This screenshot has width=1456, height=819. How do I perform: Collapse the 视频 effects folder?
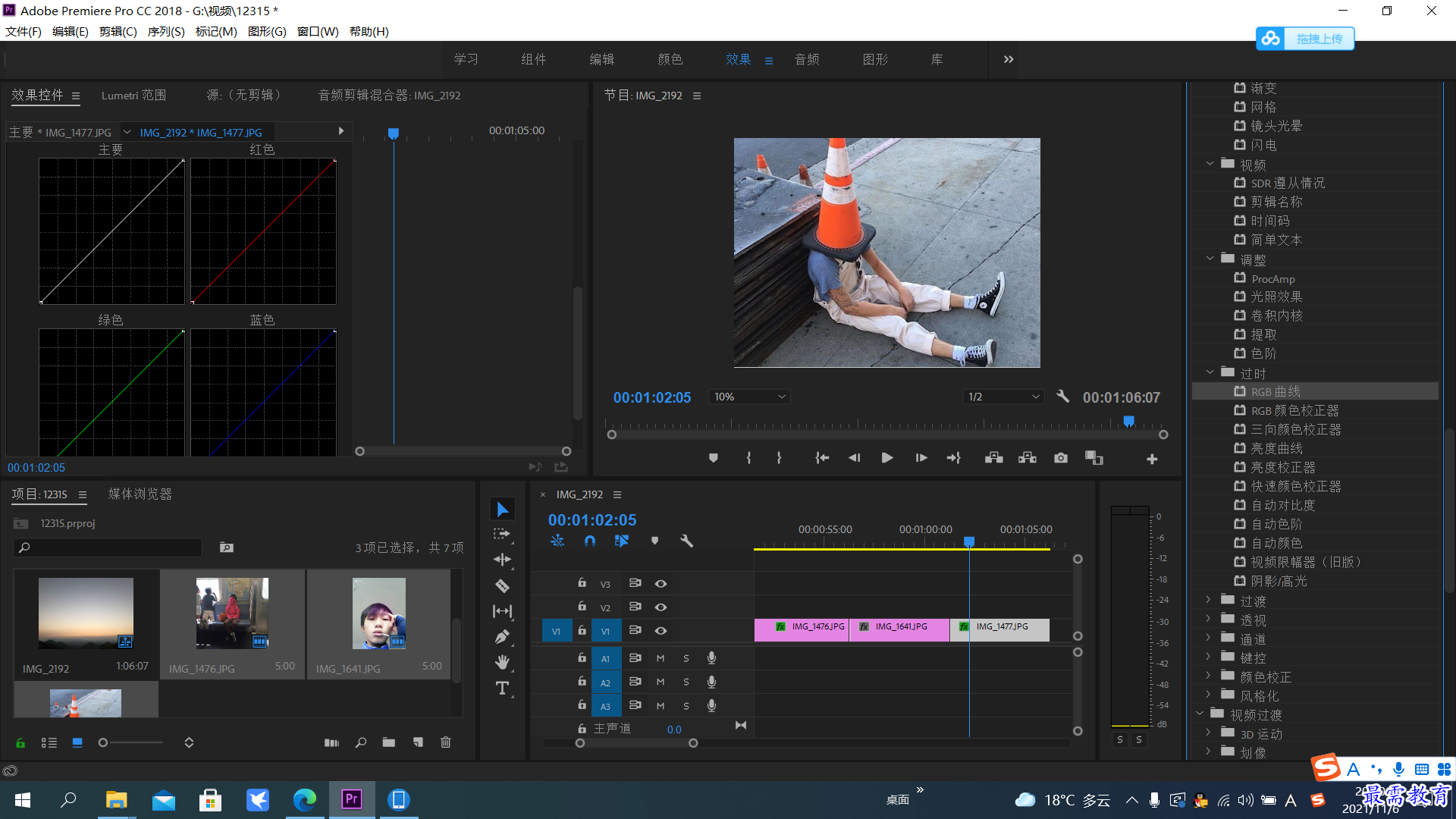(1210, 164)
